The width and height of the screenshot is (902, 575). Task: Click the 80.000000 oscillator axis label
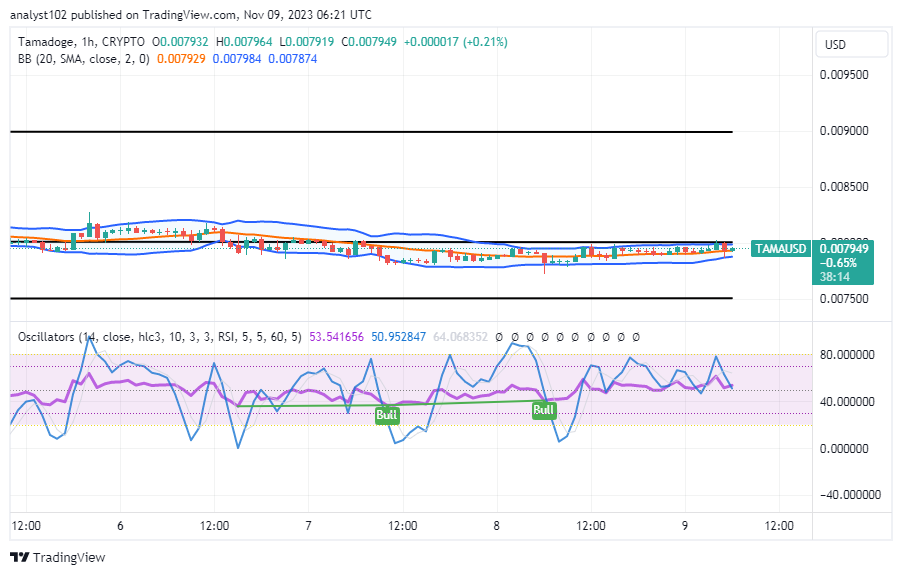pos(847,355)
